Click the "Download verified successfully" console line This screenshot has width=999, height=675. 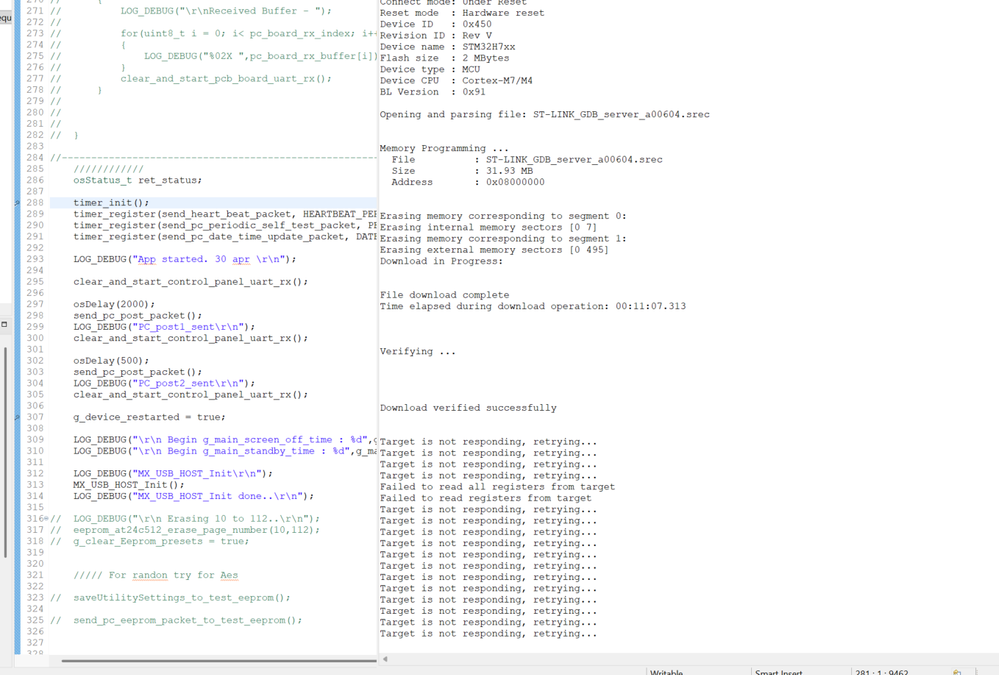(x=468, y=408)
